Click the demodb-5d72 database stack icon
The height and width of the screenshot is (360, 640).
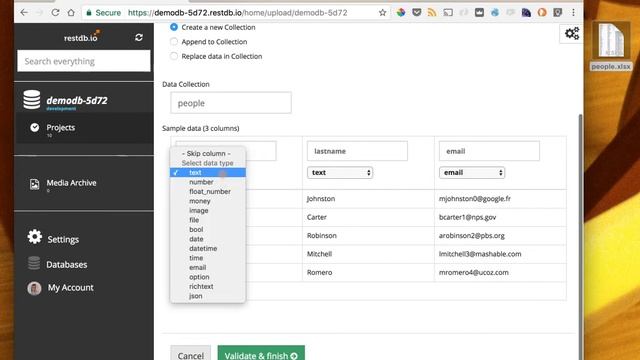pos(32,100)
